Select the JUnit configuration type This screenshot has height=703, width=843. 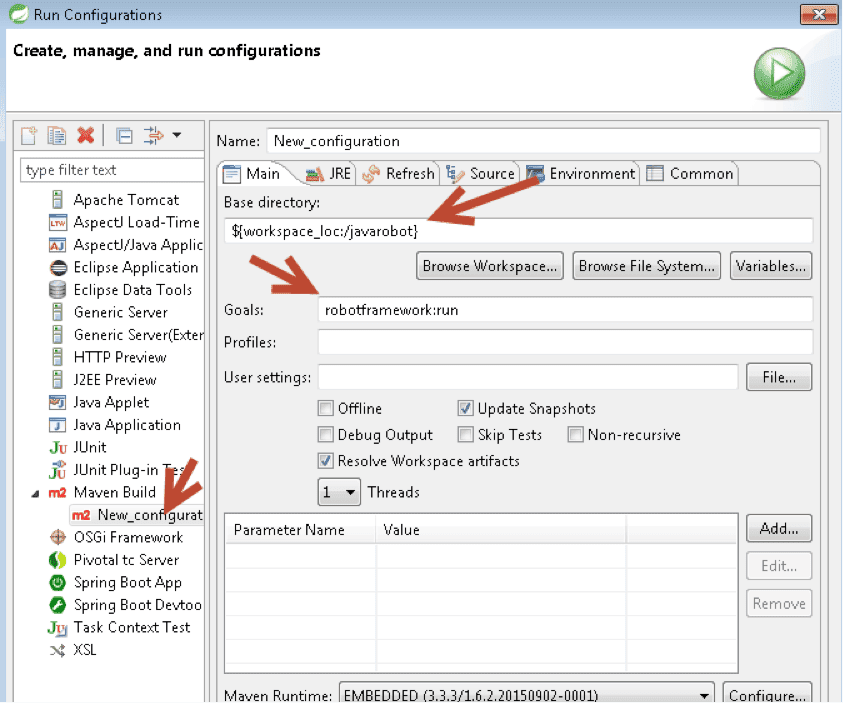(x=89, y=447)
